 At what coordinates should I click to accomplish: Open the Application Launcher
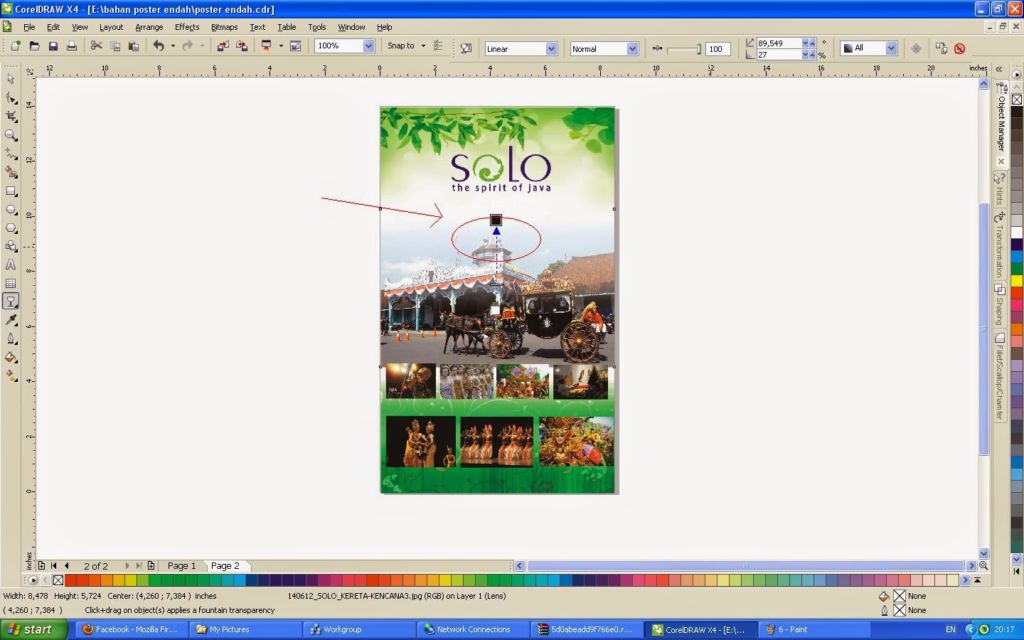click(x=266, y=46)
